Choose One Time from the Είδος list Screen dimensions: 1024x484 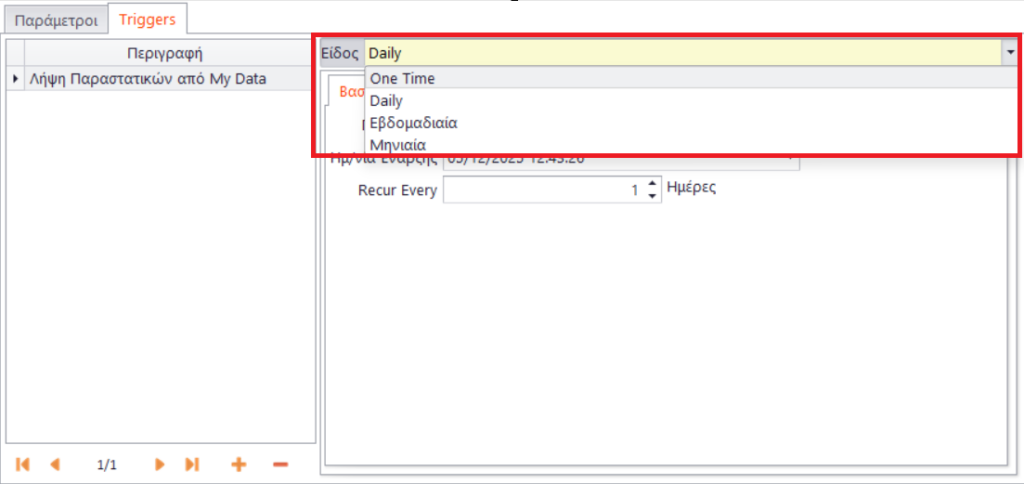tap(402, 79)
